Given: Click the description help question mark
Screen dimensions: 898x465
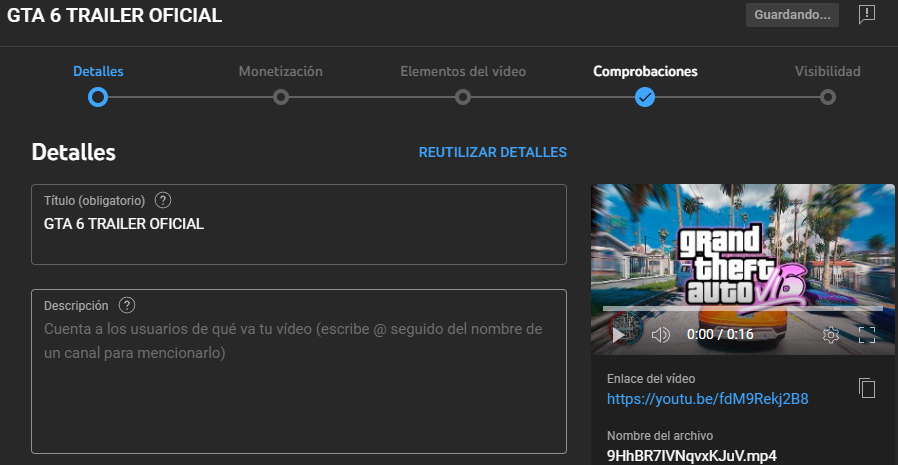Looking at the screenshot, I should click(127, 305).
